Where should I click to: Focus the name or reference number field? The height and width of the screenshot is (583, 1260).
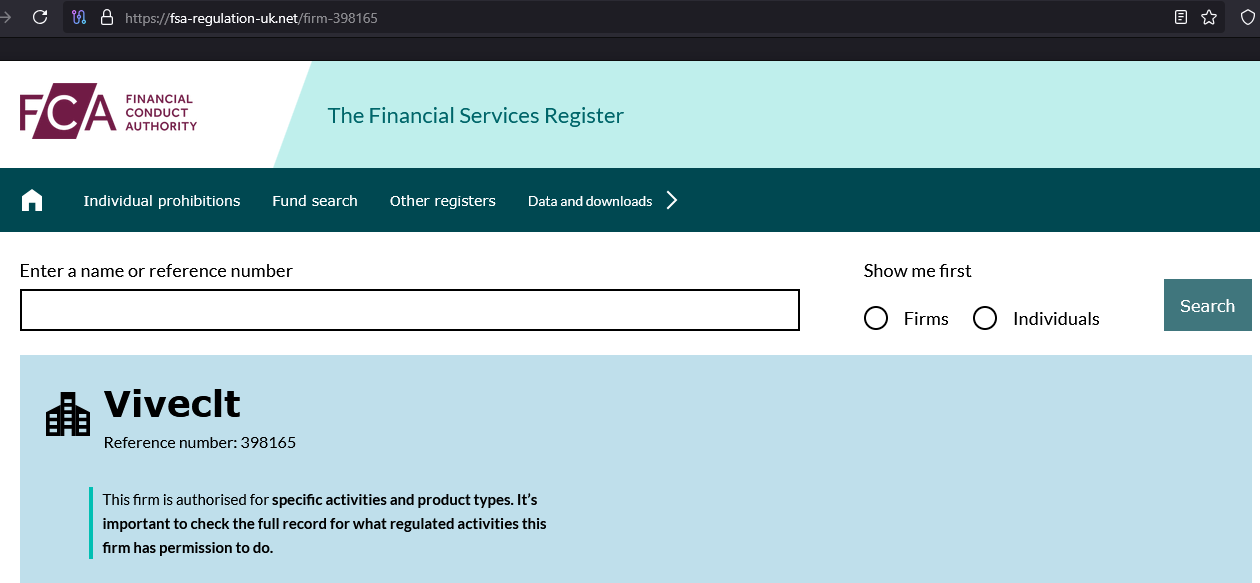click(410, 310)
